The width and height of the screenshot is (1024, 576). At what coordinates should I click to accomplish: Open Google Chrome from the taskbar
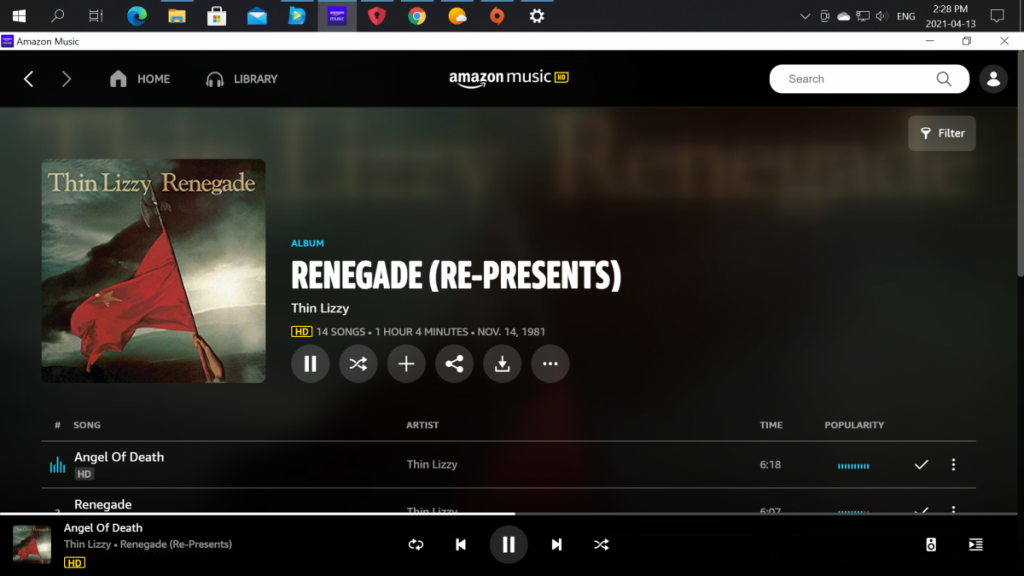point(417,16)
